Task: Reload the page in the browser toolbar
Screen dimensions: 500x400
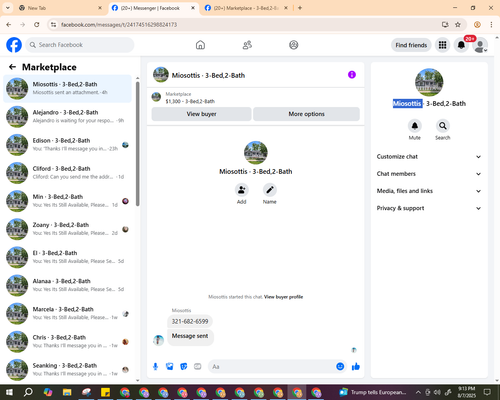Action: tap(37, 25)
